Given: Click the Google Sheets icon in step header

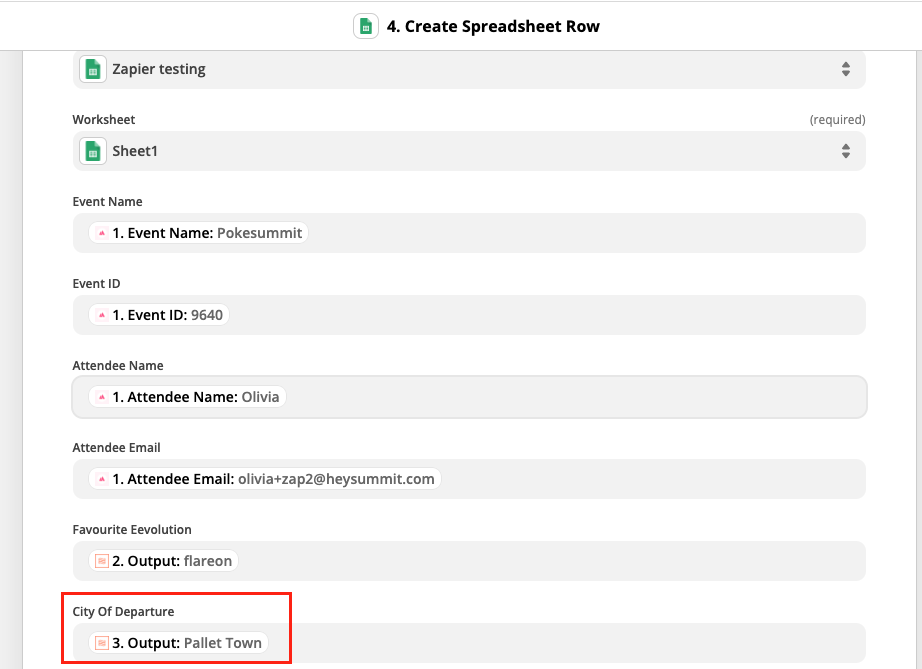Looking at the screenshot, I should tap(366, 26).
